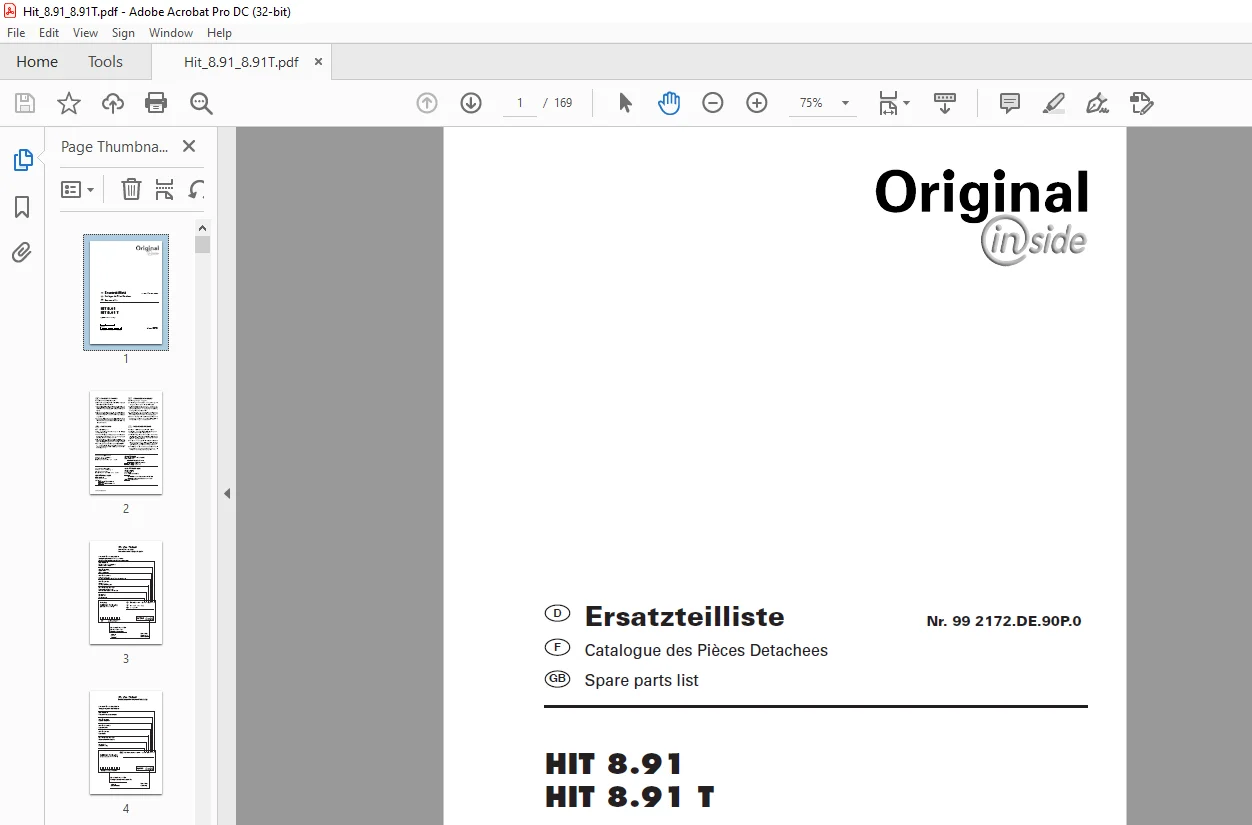Select page 1 thumbnail
The image size is (1252, 825).
coord(126,292)
